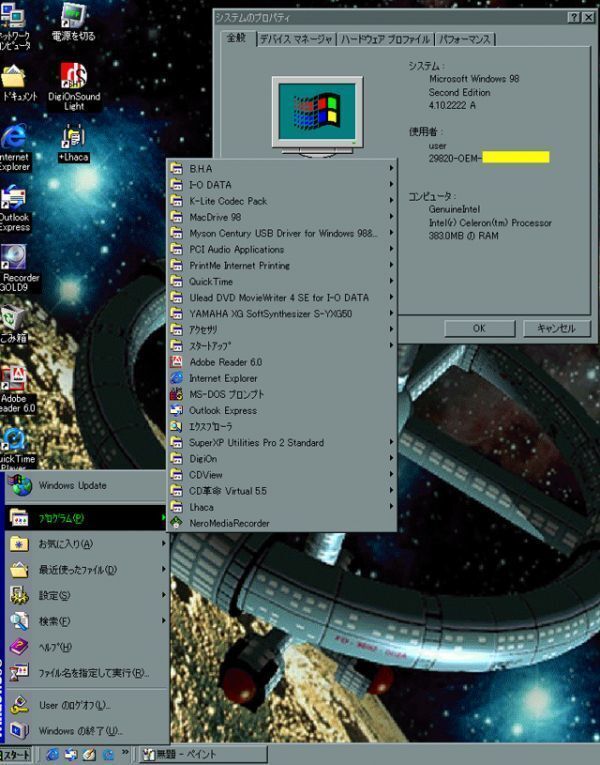Launch Outlook Express from Programs menu
Viewport: 600px width, 765px height.
[x=282, y=410]
